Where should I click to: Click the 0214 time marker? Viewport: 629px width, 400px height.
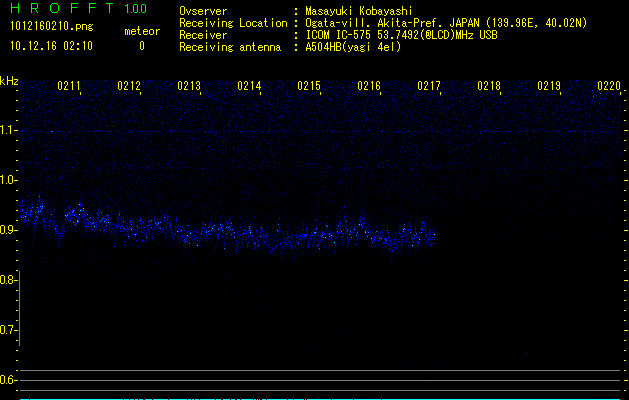249,86
